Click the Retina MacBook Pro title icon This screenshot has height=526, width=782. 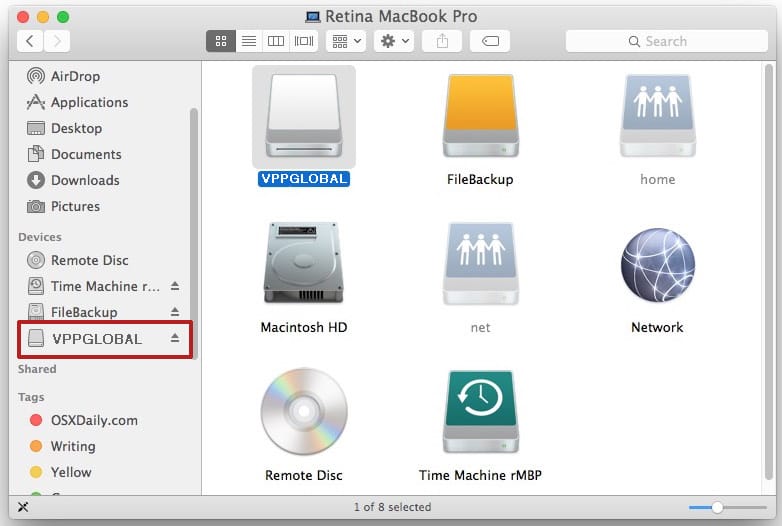313,16
